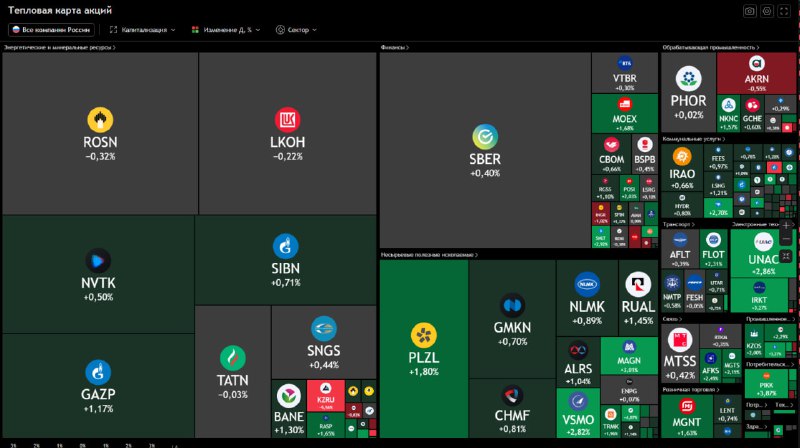The image size is (800, 448).
Task: Open the Все компании России source selector
Action: point(51,30)
